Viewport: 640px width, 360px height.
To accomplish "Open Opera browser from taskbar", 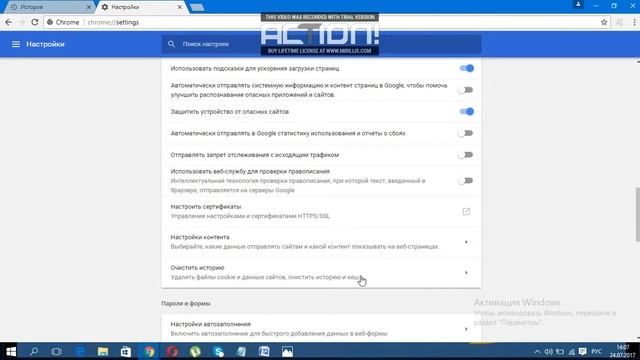I will point(172,351).
